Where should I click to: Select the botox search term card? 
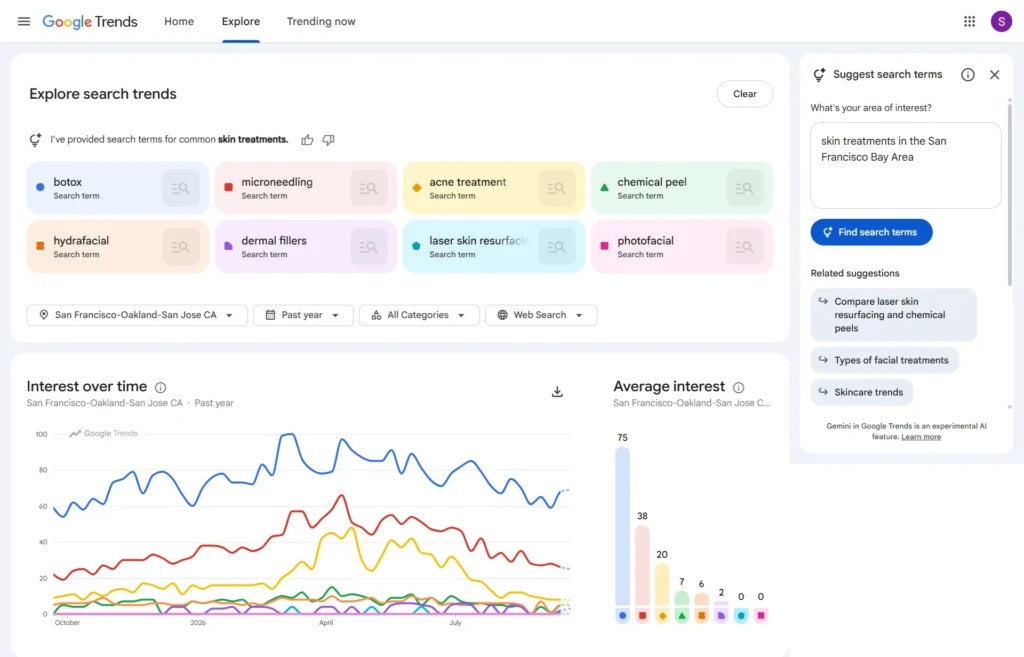coord(118,188)
